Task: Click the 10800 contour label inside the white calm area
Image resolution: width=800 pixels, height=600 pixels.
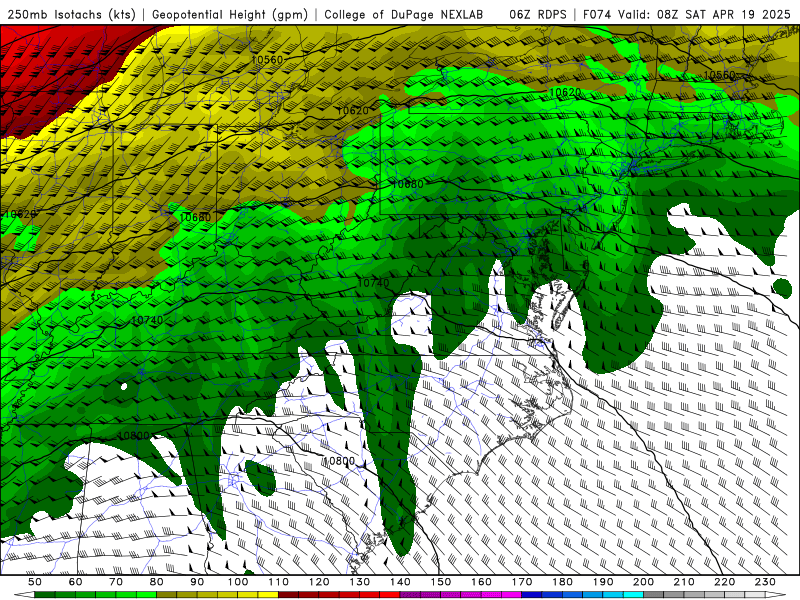Action: [x=339, y=461]
